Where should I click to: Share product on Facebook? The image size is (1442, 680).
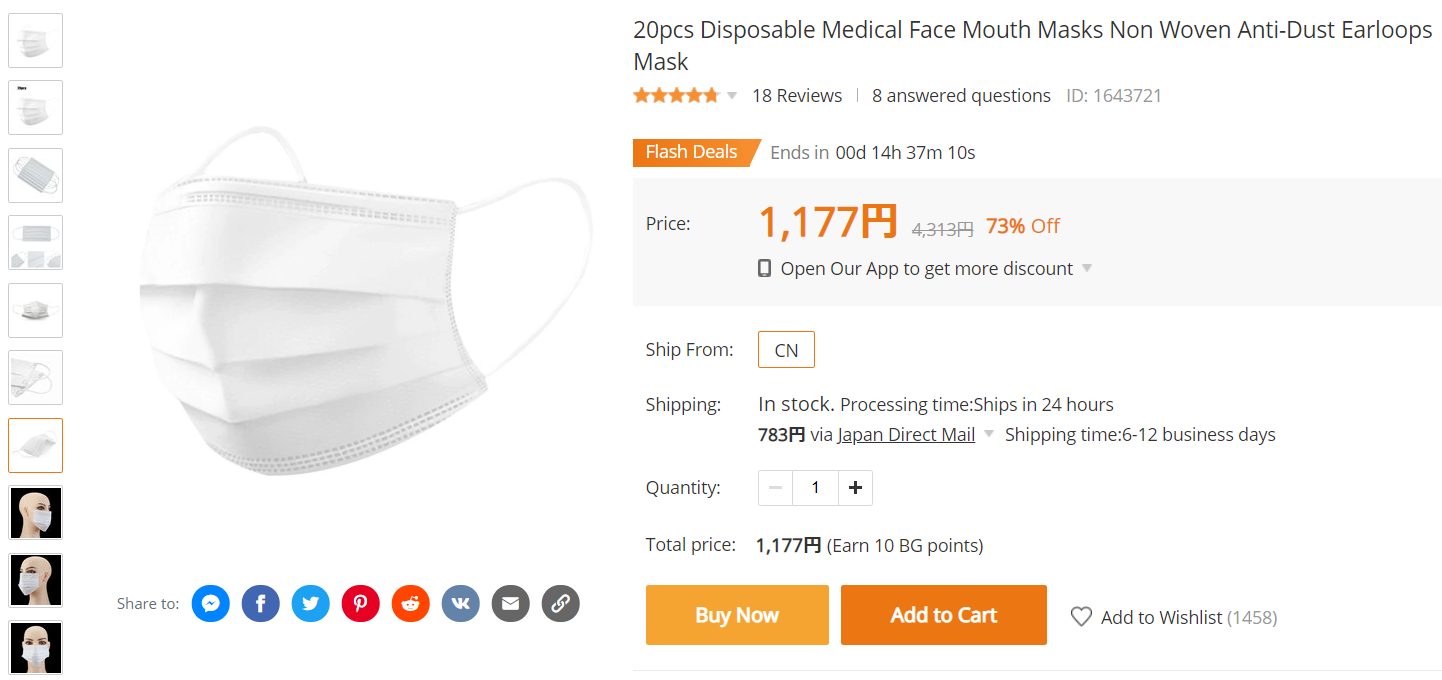pyautogui.click(x=261, y=603)
